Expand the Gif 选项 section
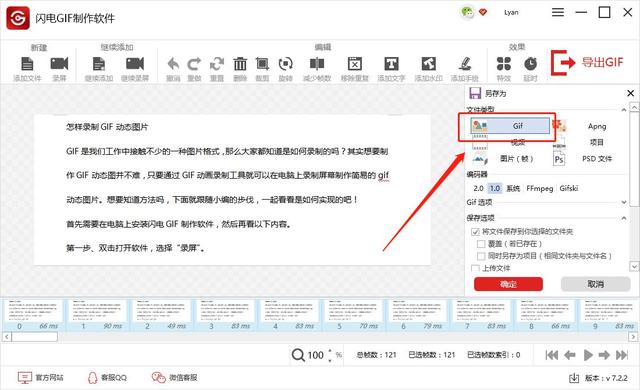Viewport: 640px width, 390px height. pyautogui.click(x=624, y=202)
